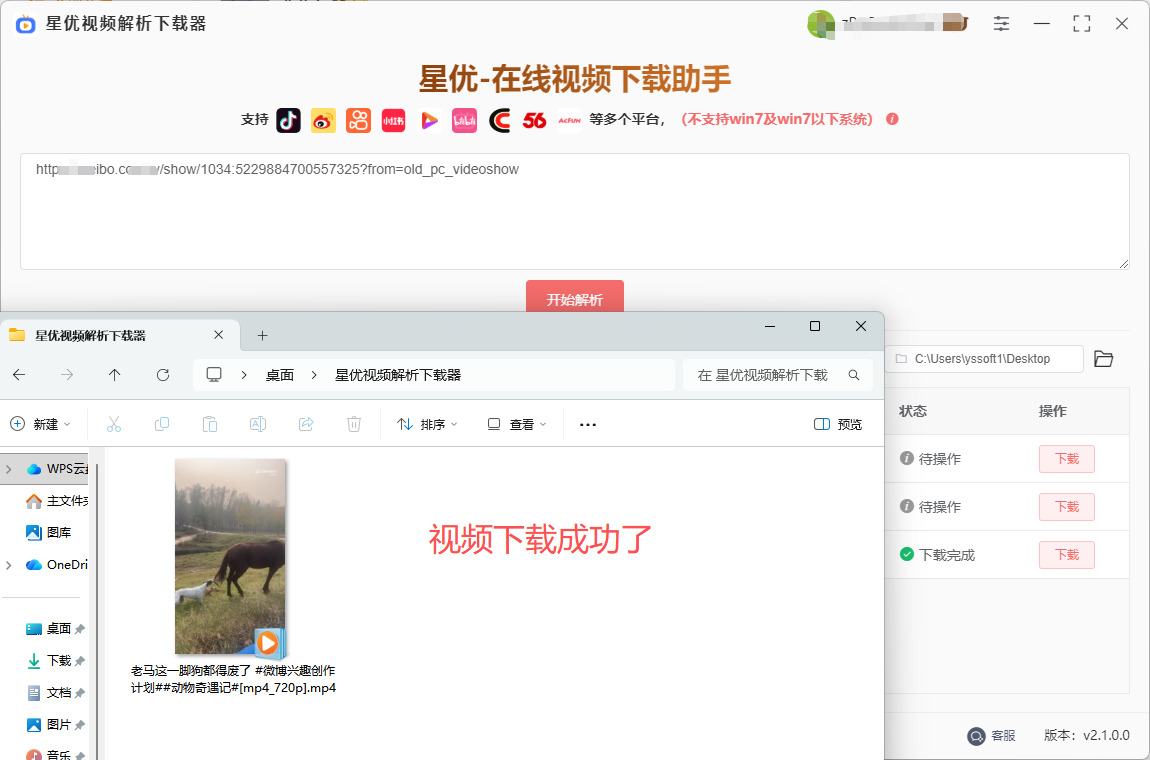The height and width of the screenshot is (760, 1150).
Task: Toggle the 预览 preview pane
Action: (x=838, y=424)
